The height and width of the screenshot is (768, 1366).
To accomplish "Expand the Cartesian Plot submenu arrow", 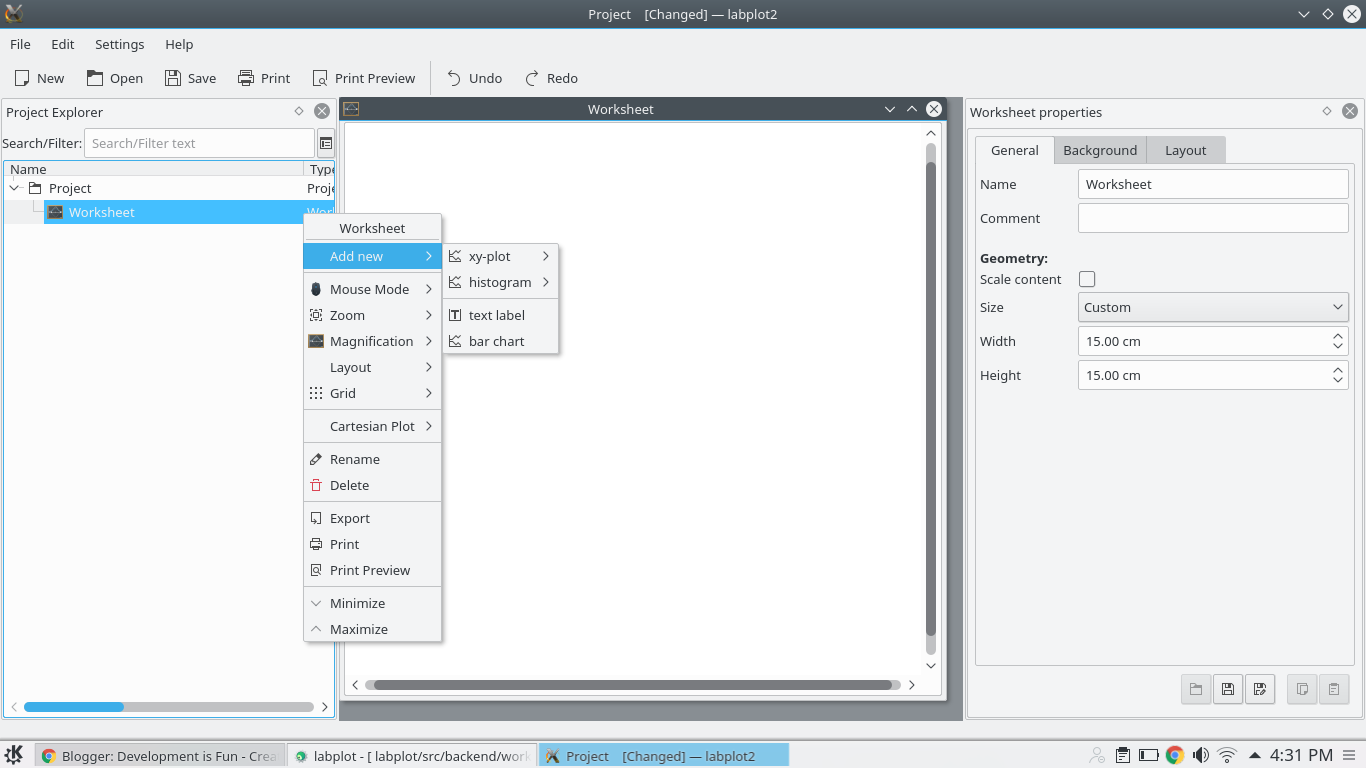I will click(429, 426).
